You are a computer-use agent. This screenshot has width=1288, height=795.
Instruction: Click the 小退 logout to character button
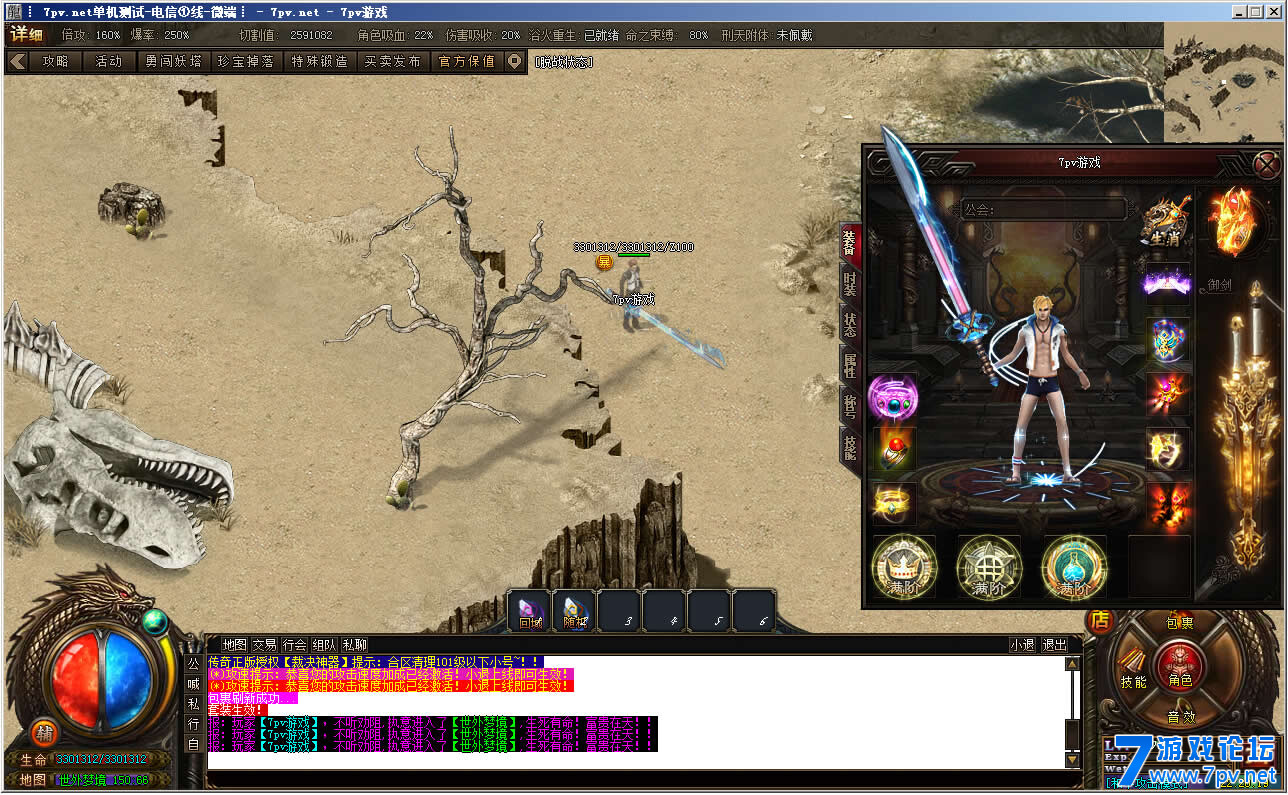tap(1022, 645)
